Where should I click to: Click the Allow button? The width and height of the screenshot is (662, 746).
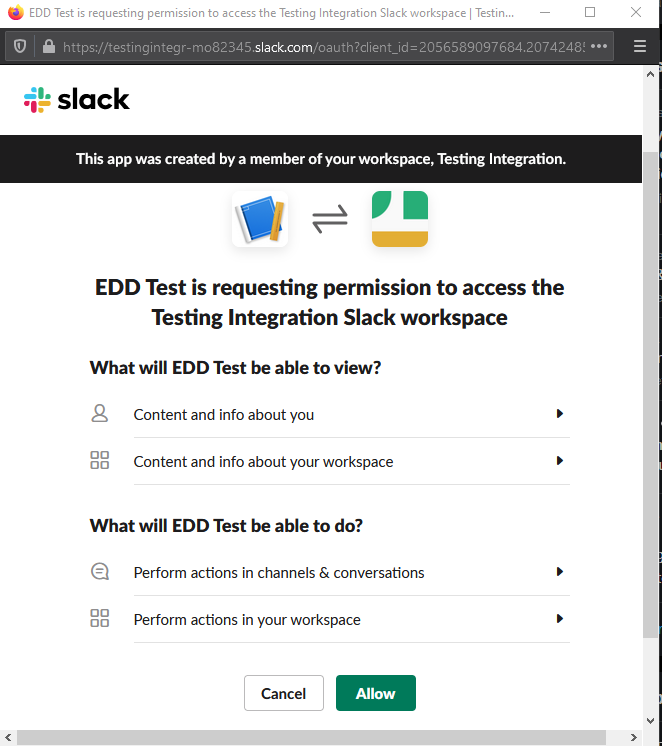coord(375,693)
